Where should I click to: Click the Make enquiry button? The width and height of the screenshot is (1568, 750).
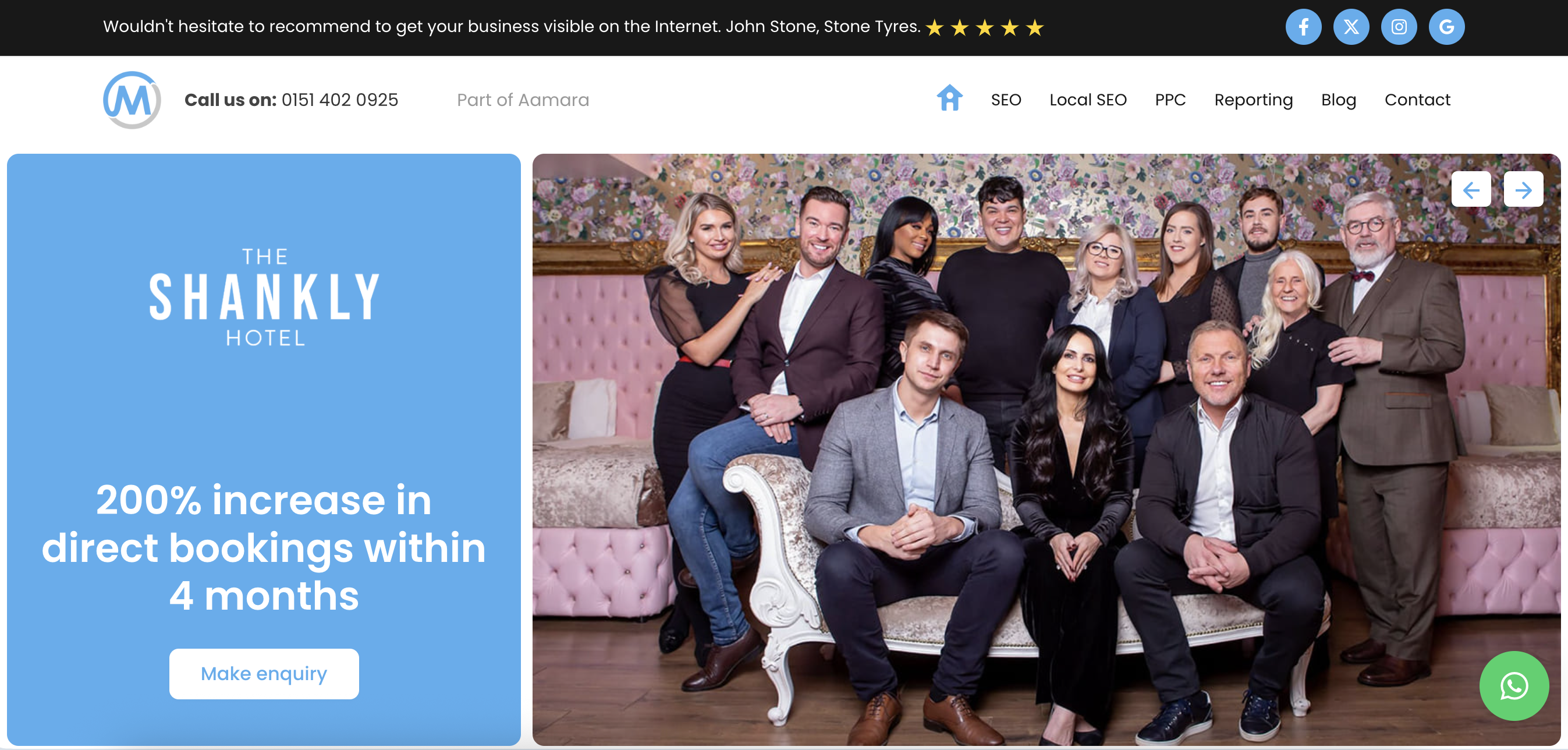click(x=264, y=674)
